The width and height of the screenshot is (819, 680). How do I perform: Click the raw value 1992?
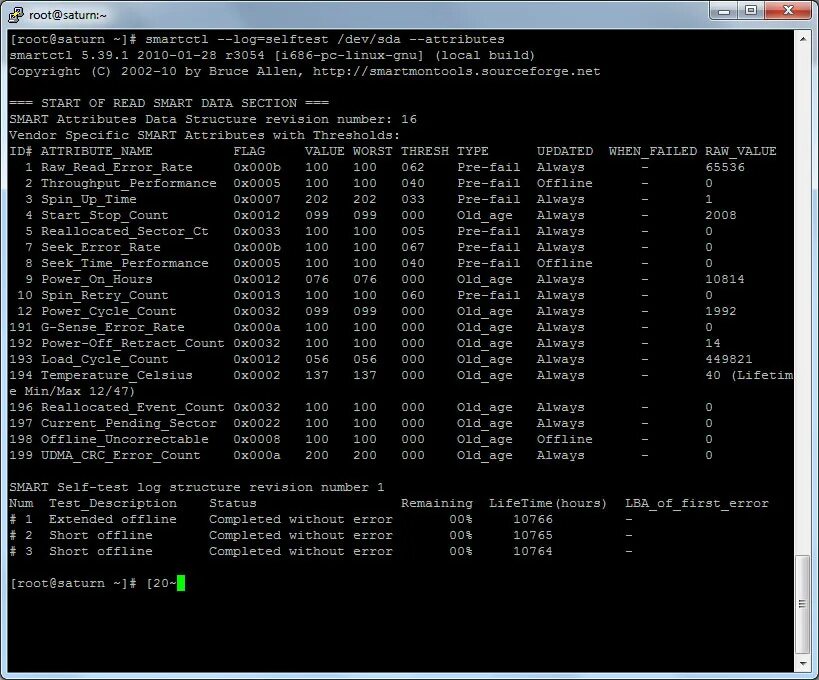coord(721,311)
